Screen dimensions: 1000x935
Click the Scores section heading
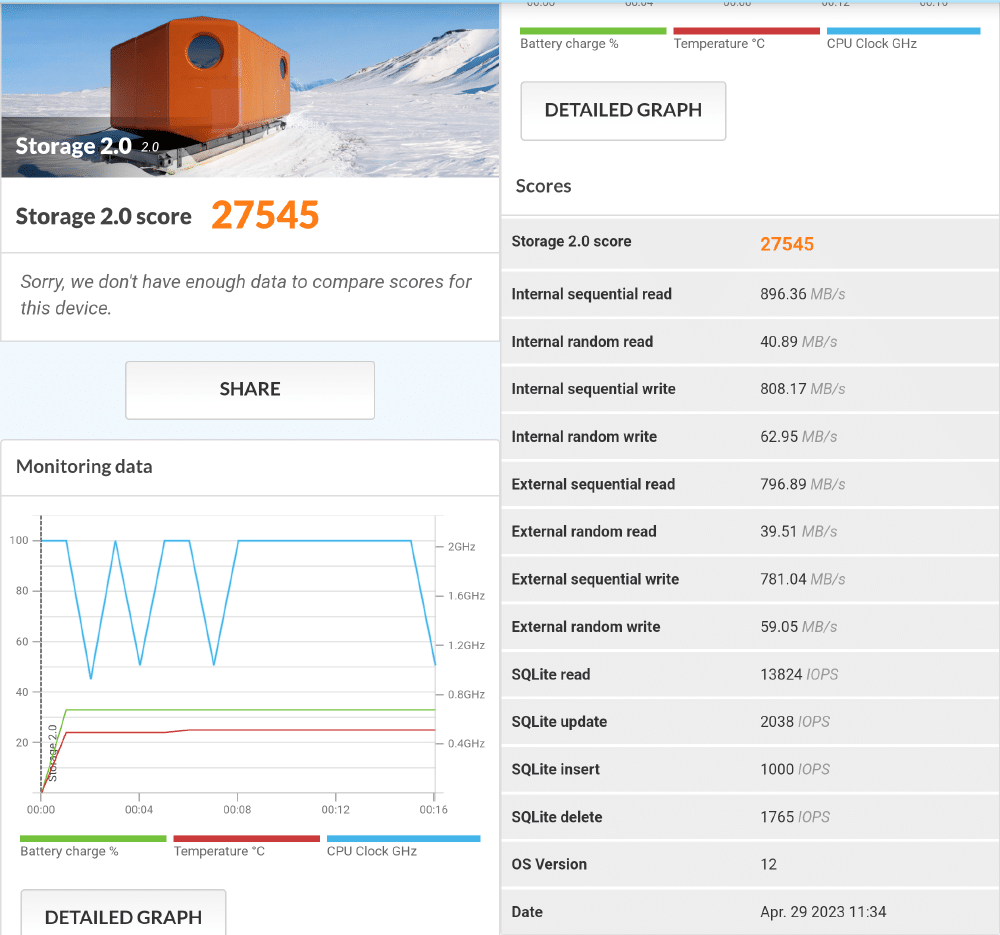544,186
